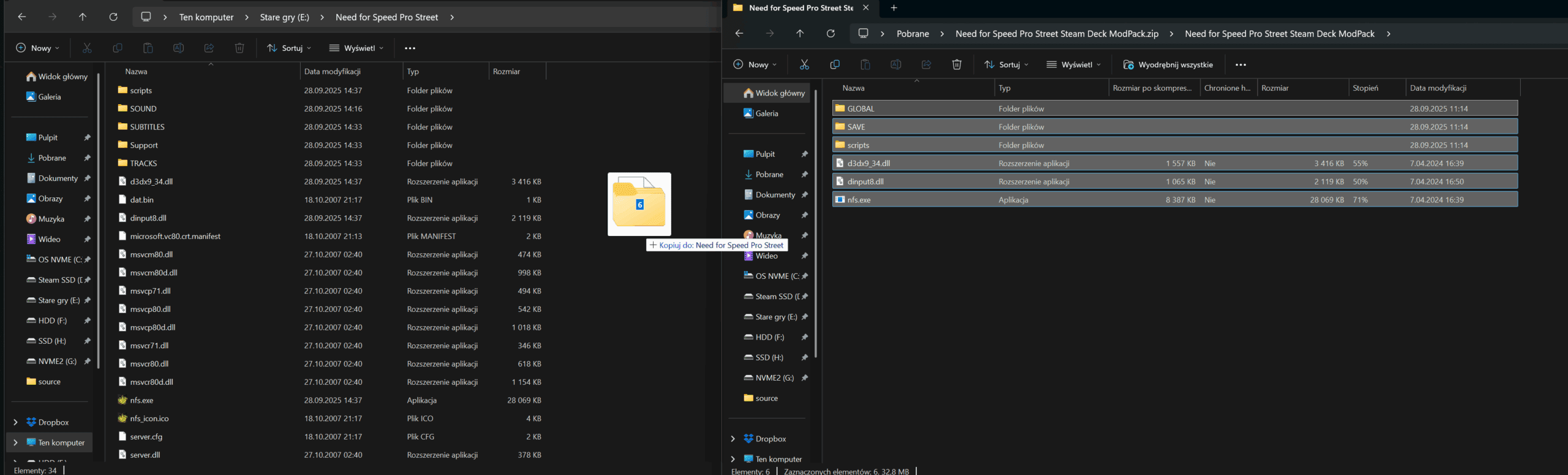Open Stare gry (E:) in left sidebar

point(58,300)
